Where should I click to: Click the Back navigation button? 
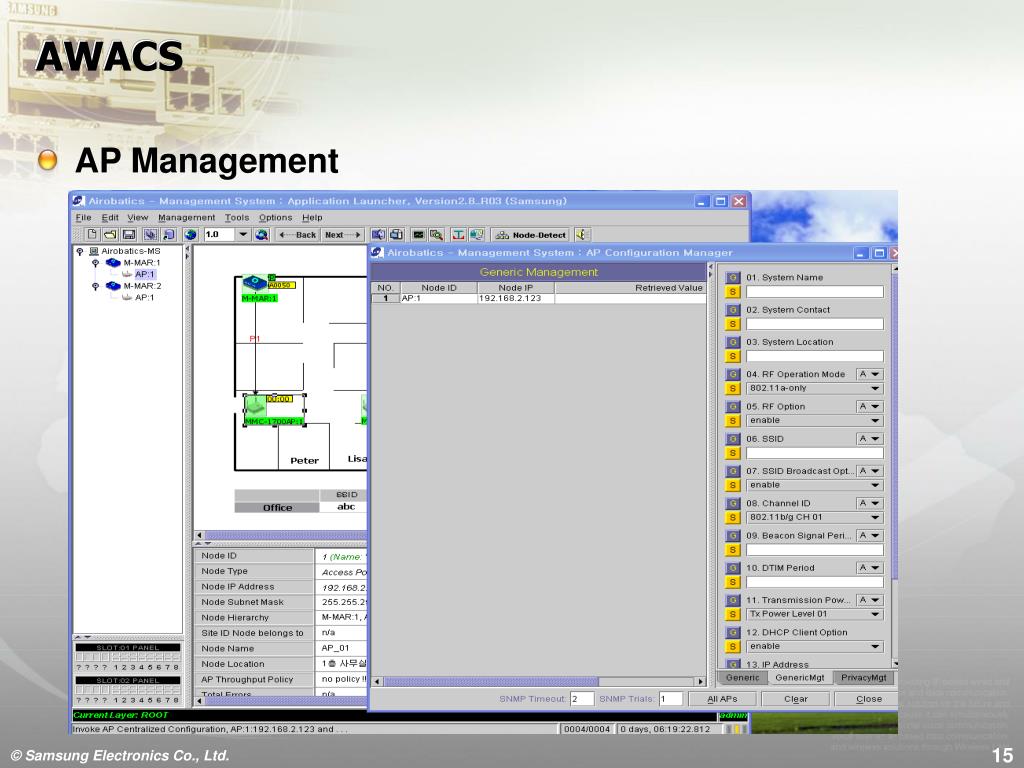(x=298, y=234)
